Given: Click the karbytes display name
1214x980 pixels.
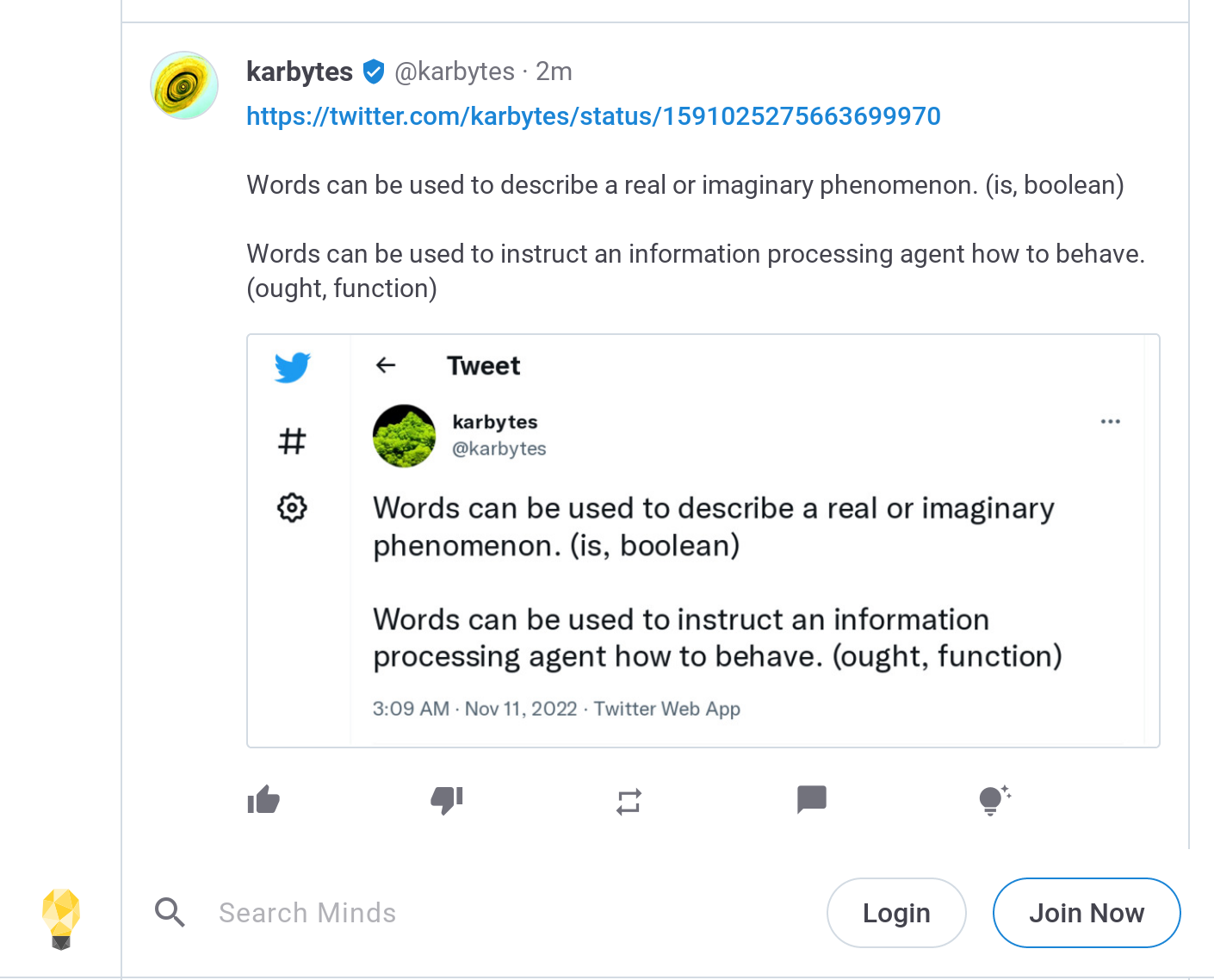Looking at the screenshot, I should [300, 71].
